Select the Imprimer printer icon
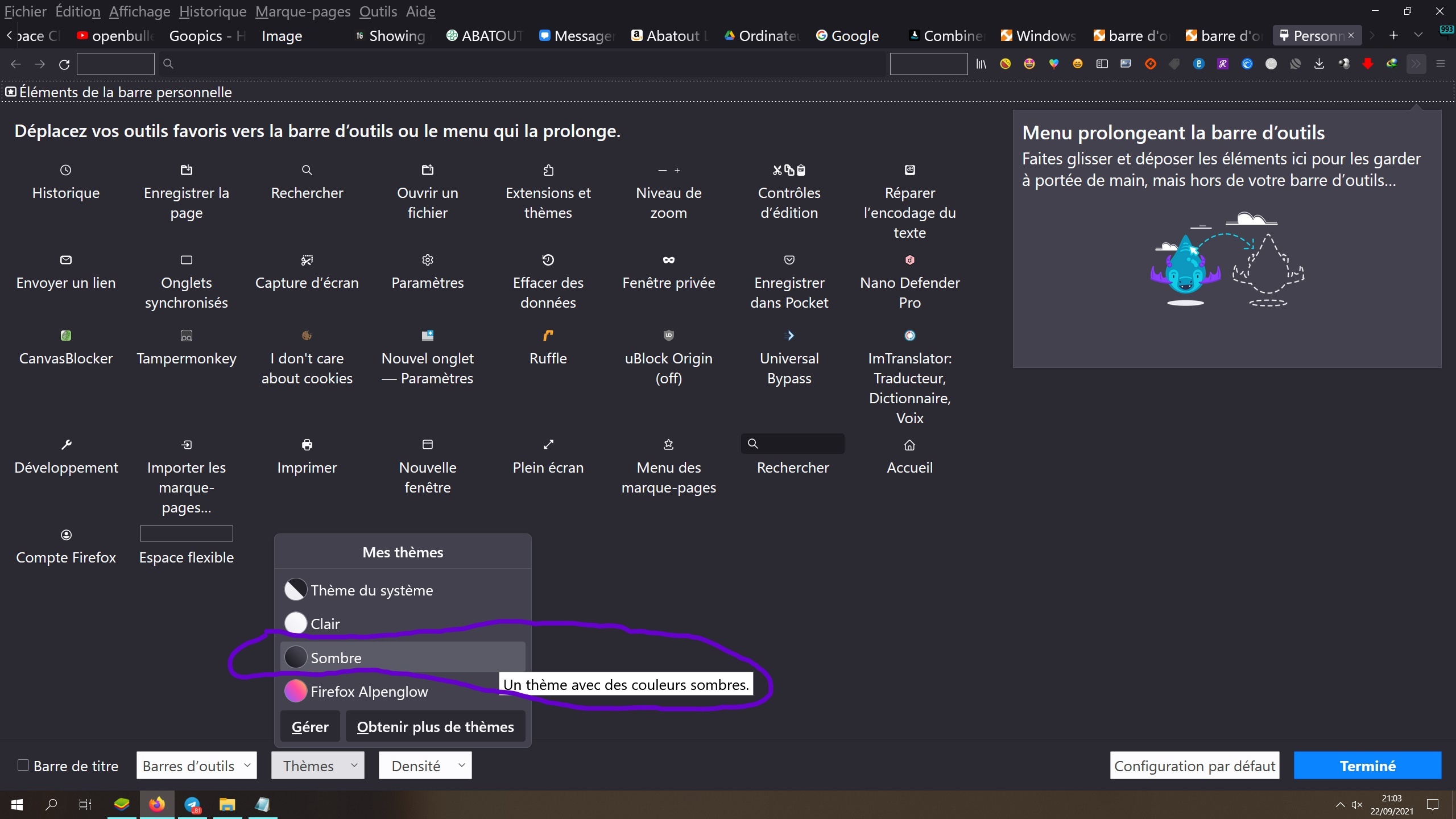The height and width of the screenshot is (819, 1456). (307, 445)
